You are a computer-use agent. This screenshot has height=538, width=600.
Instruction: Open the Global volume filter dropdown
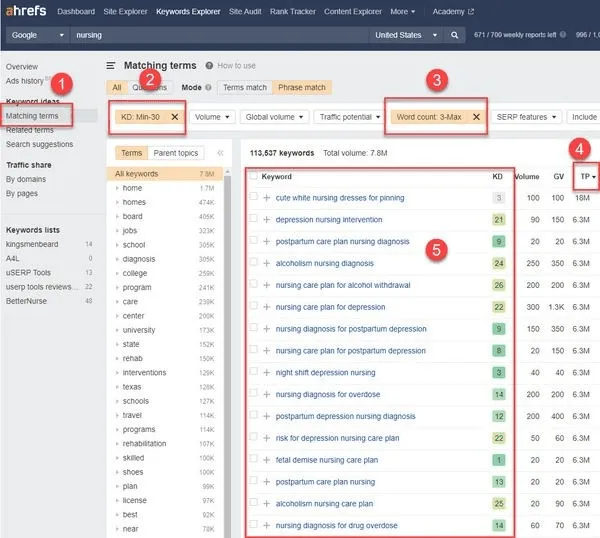[274, 117]
